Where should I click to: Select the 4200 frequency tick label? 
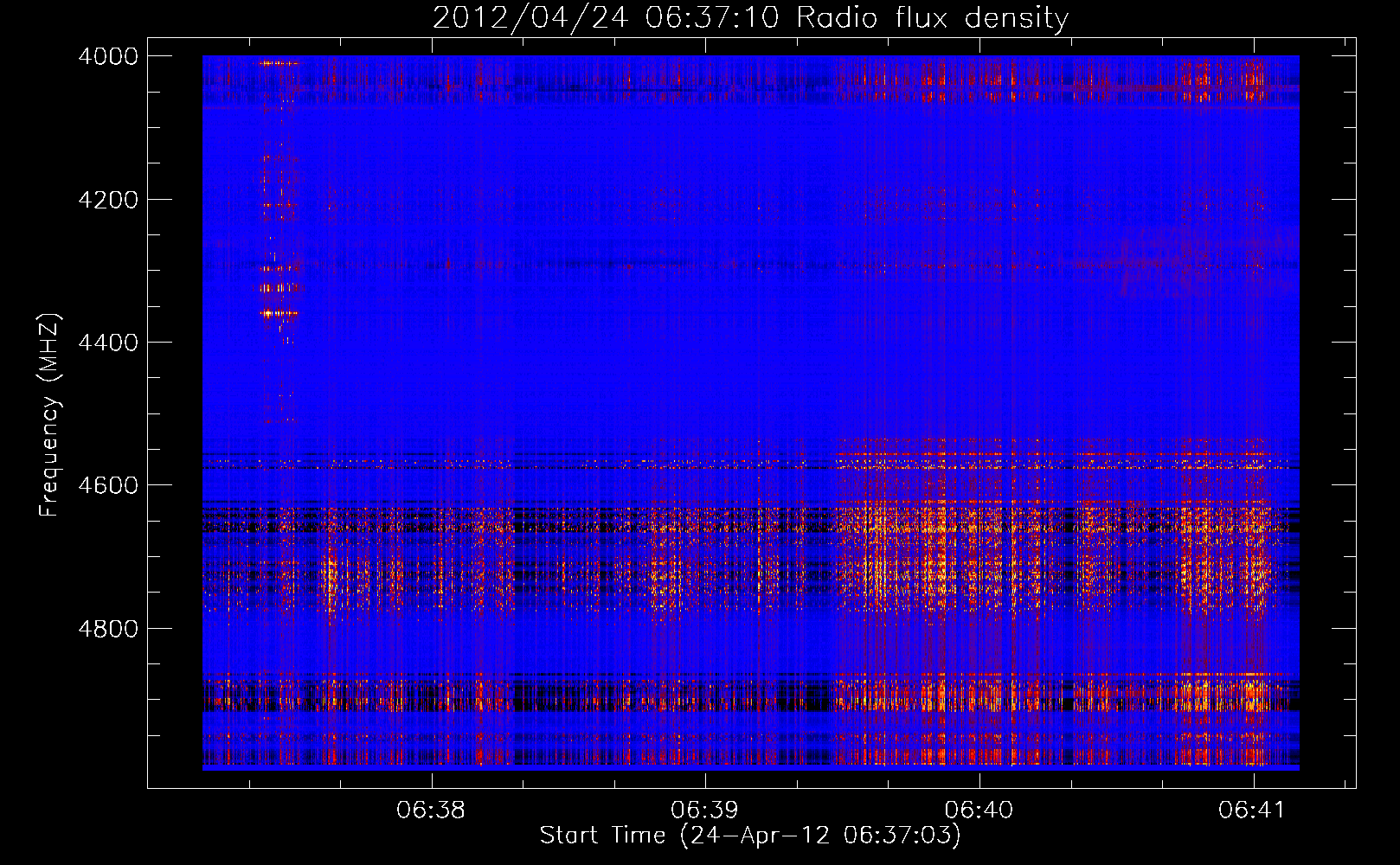coord(108,200)
